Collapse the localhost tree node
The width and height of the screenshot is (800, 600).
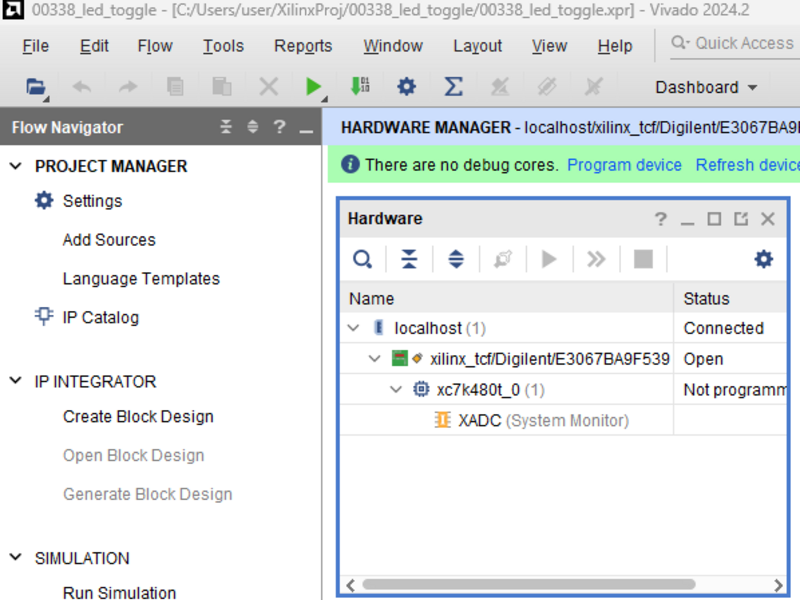[353, 328]
